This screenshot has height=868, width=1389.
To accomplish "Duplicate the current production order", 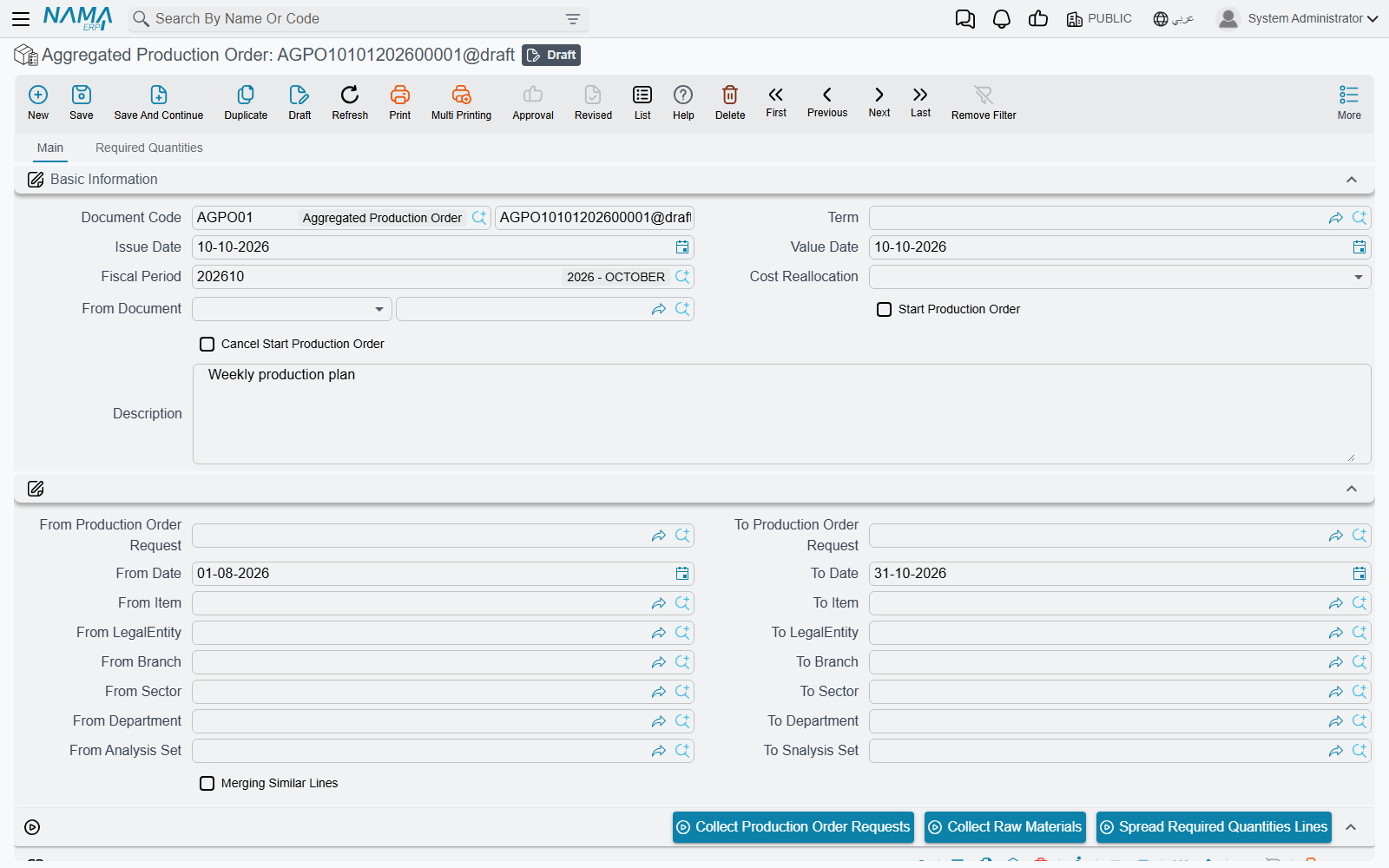I will (246, 102).
